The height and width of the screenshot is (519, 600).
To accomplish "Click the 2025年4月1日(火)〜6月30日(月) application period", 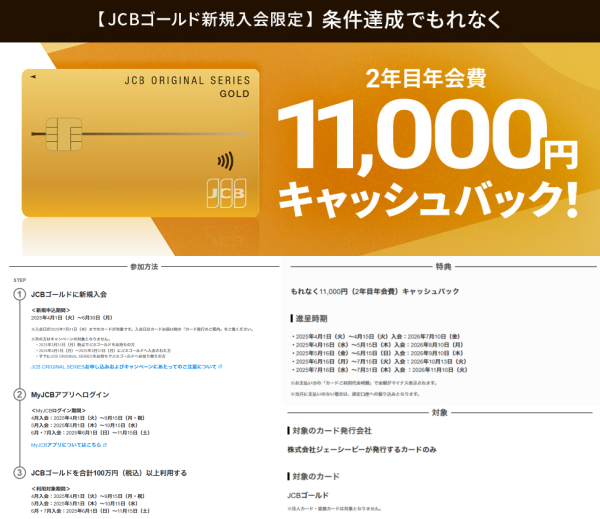I will (72, 318).
